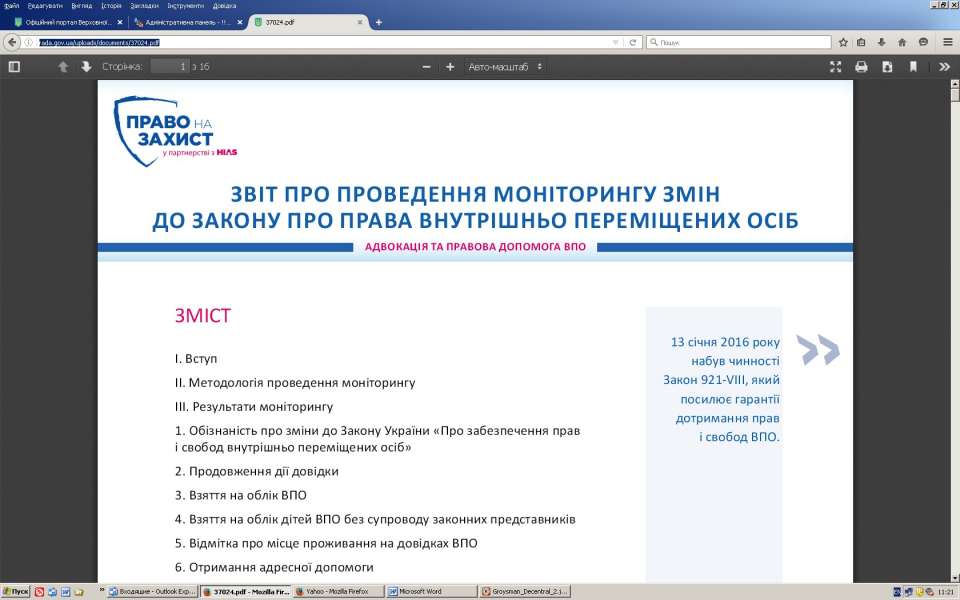Print the PDF document

click(x=861, y=67)
